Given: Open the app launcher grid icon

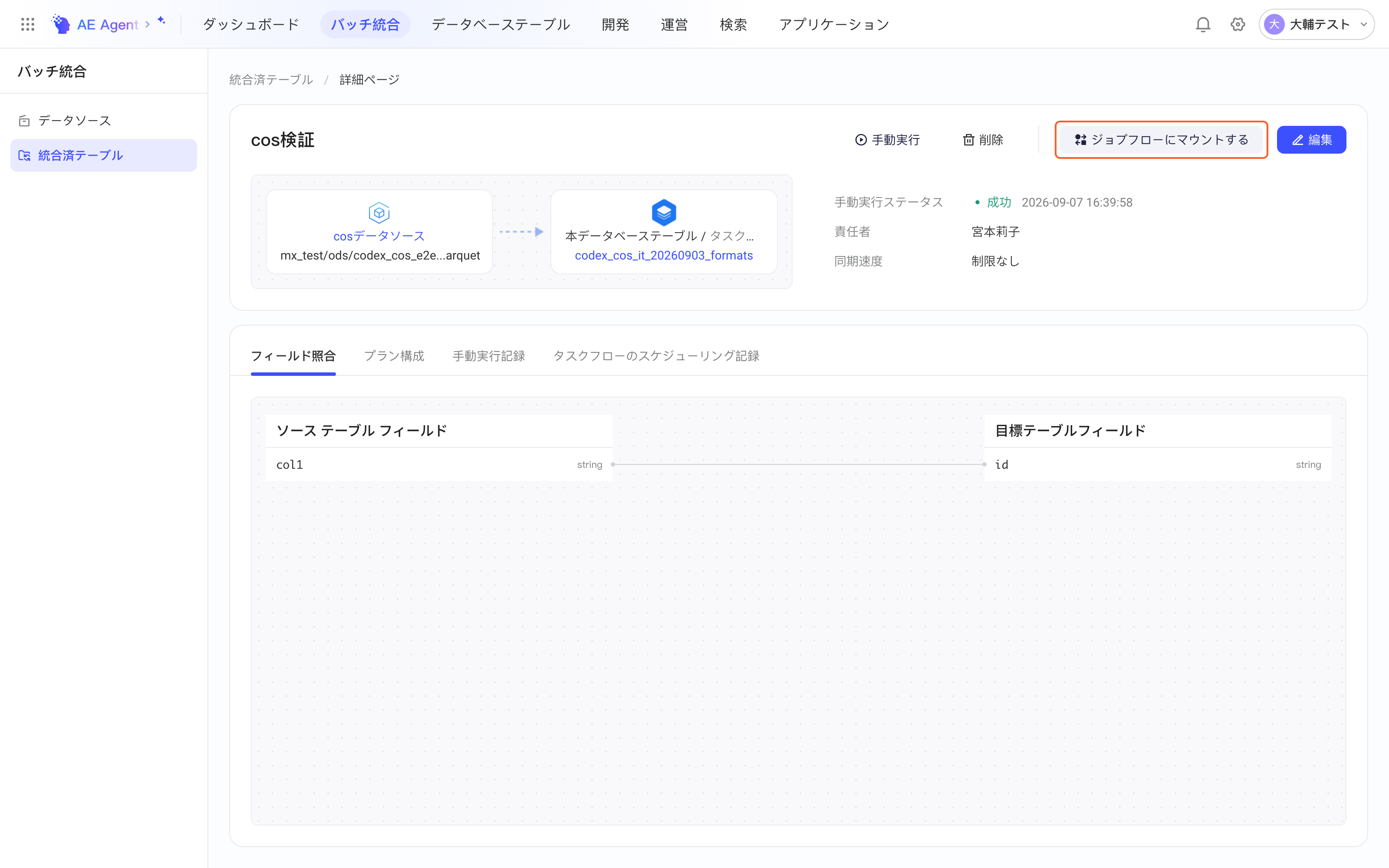Looking at the screenshot, I should [27, 24].
